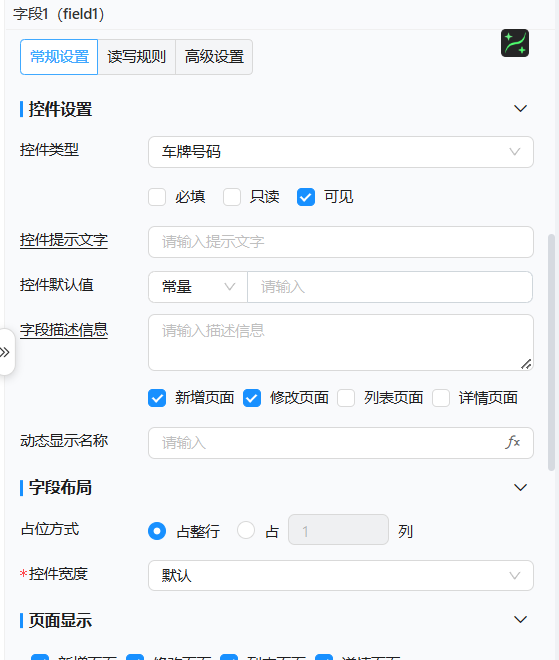Screen dimensions: 559x660
Task: Enable the 必填 checkbox
Action: point(157,197)
